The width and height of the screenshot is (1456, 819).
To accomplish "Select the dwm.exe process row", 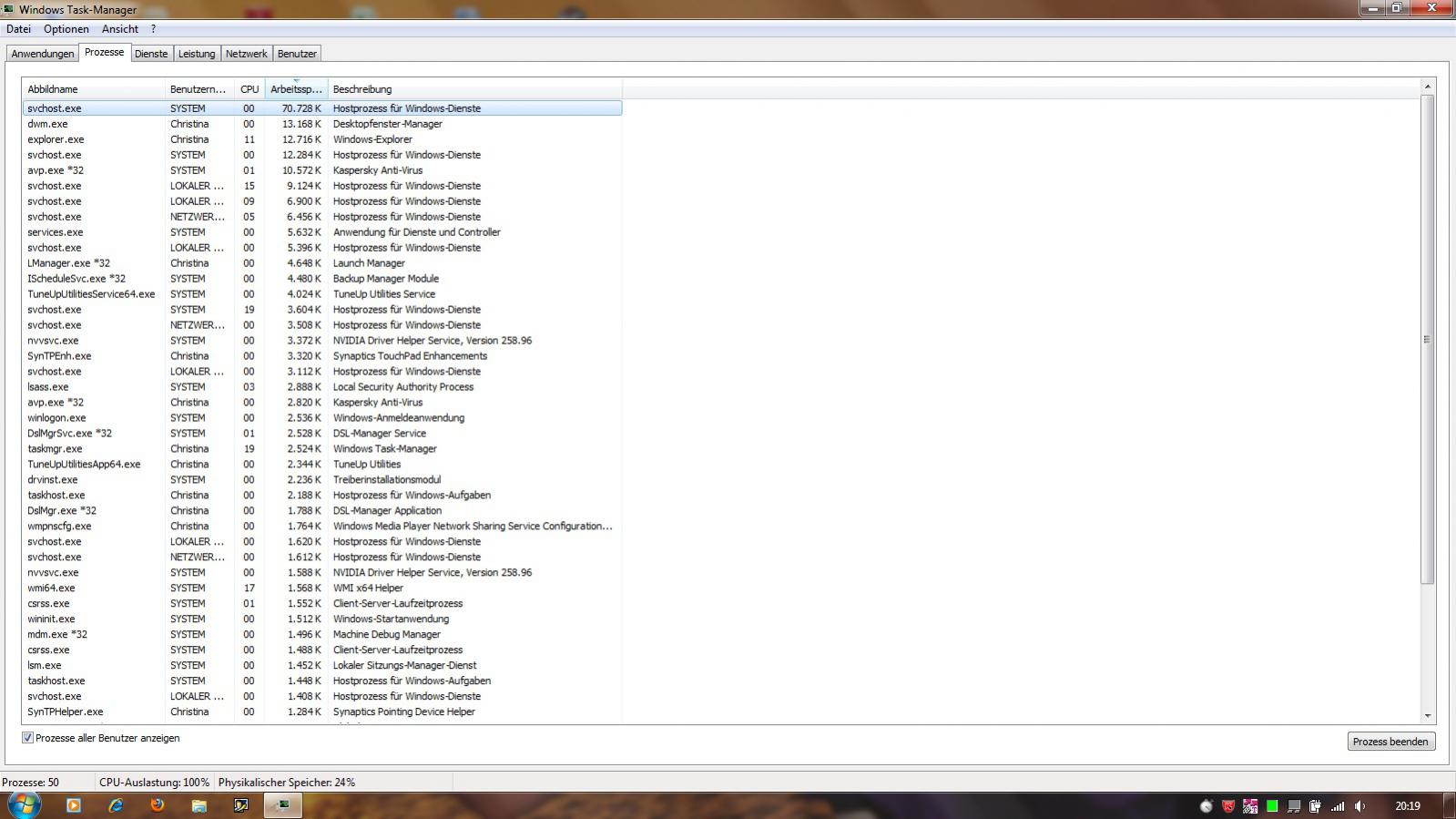I will click(x=321, y=124).
